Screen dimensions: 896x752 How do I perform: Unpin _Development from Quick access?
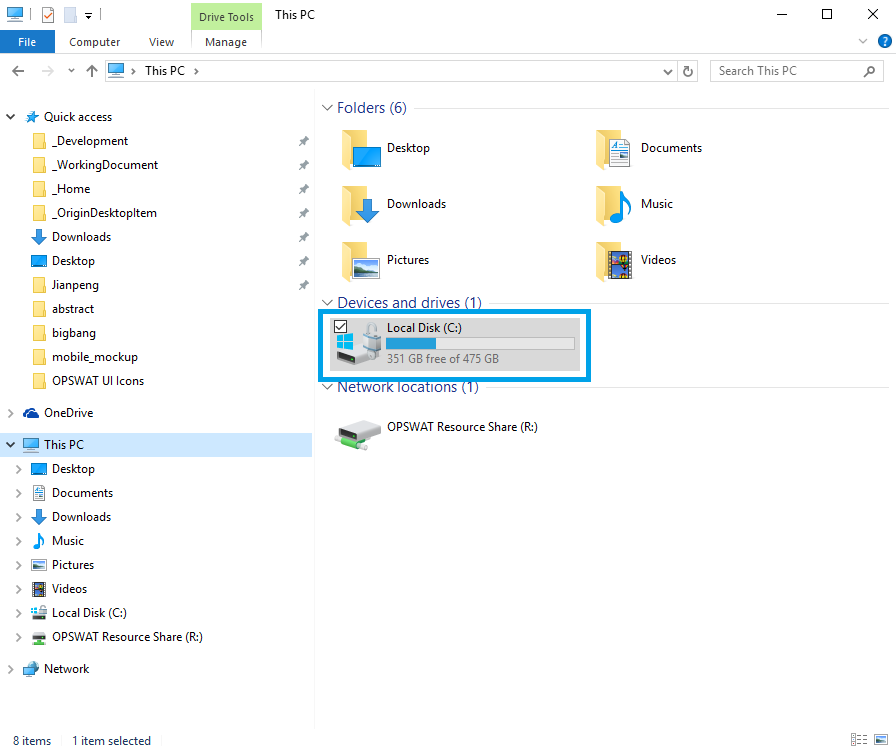pyautogui.click(x=303, y=141)
